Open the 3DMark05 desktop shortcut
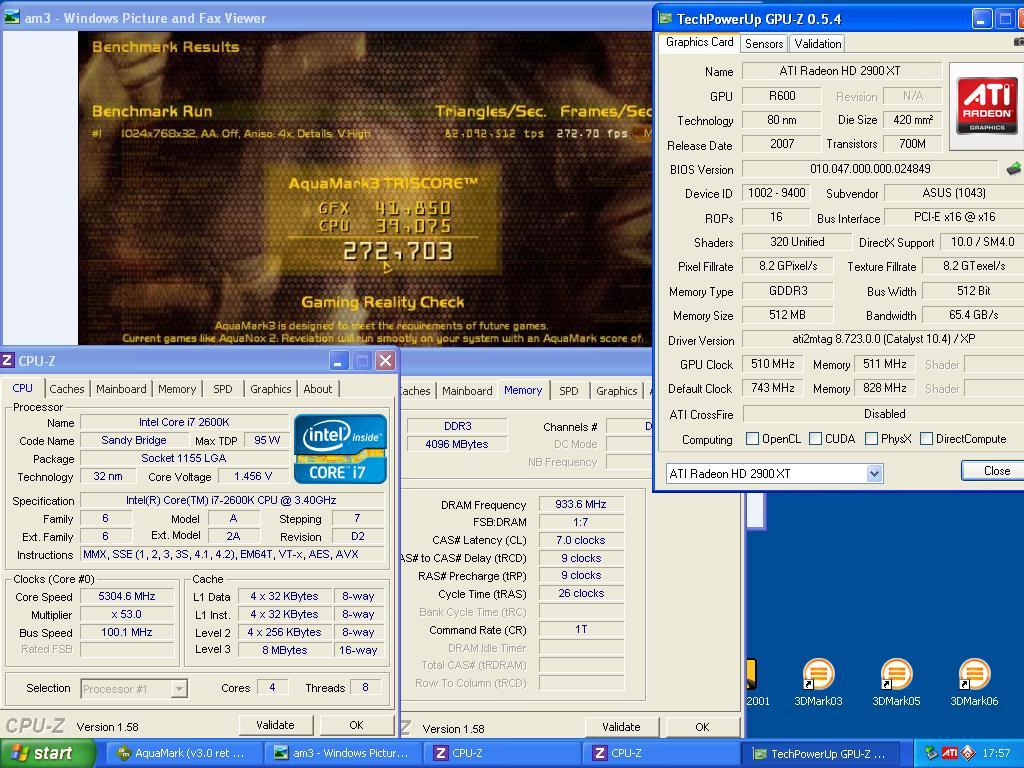This screenshot has height=768, width=1024. click(x=896, y=682)
